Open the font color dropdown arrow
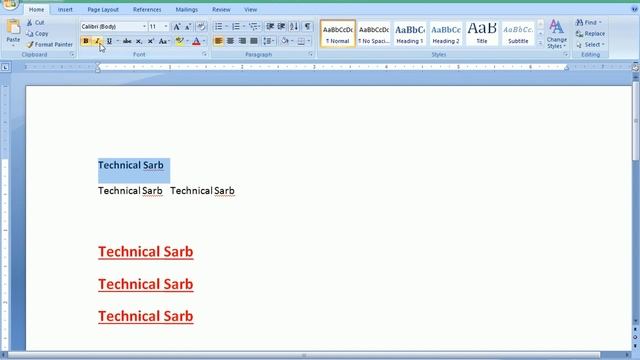Screen dimensions: 640x360 [x=204, y=41]
